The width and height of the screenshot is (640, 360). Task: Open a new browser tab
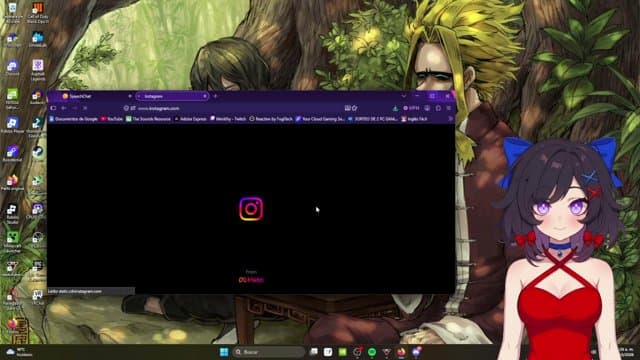coord(216,96)
